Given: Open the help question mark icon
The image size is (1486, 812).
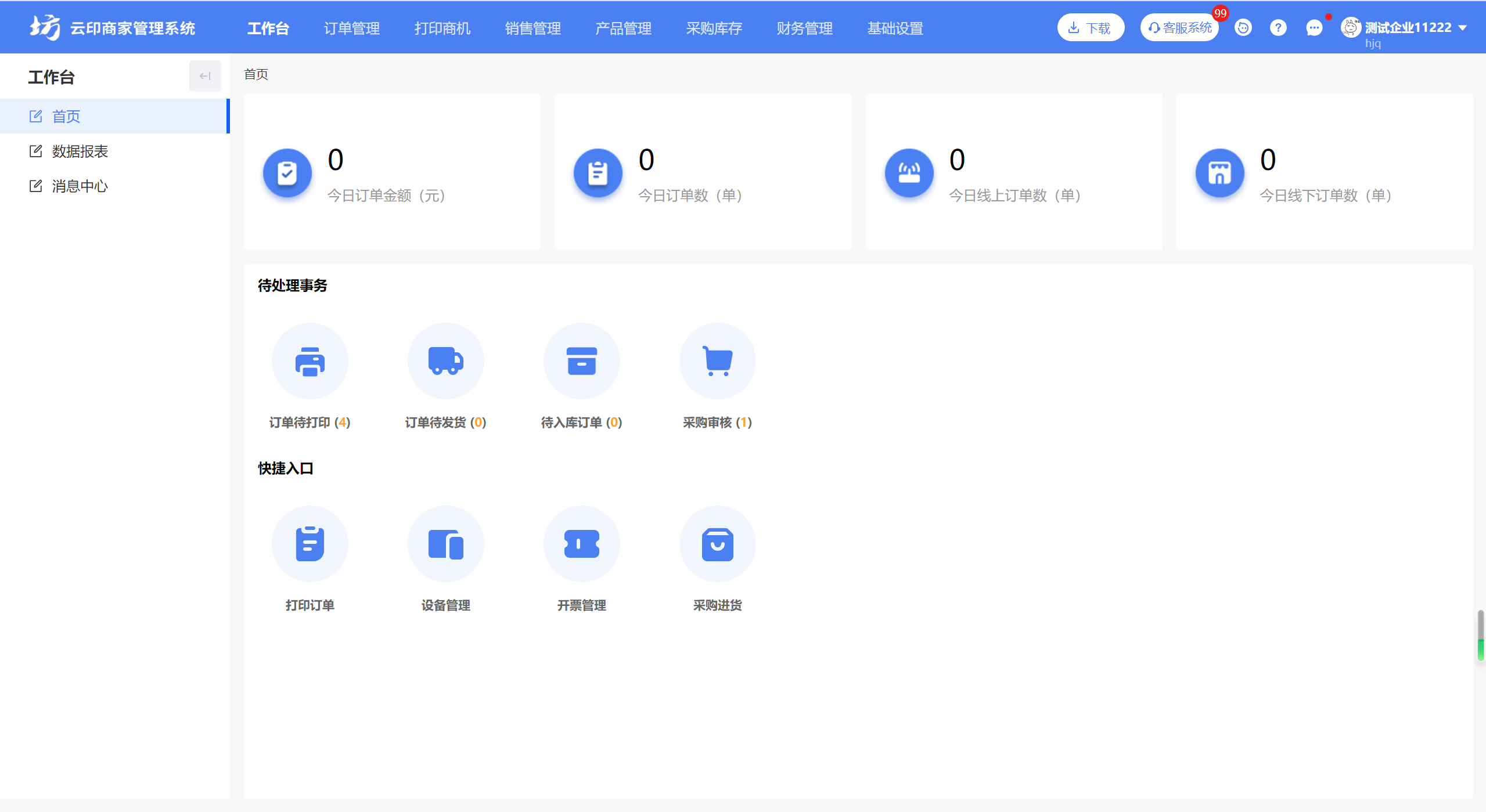Looking at the screenshot, I should tap(1278, 27).
